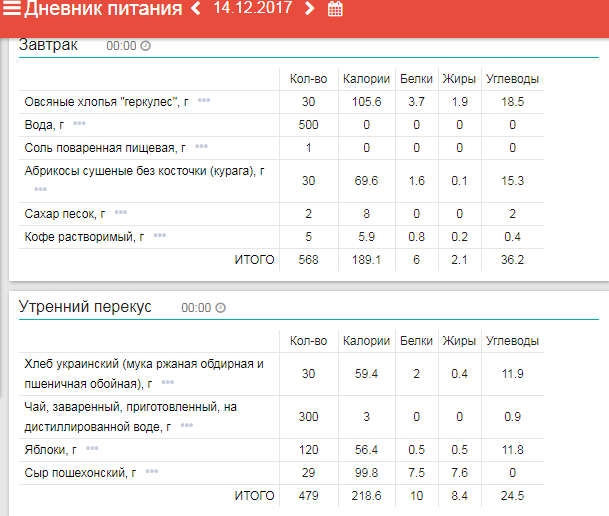Click the Завтрак time 00:00

tap(120, 46)
